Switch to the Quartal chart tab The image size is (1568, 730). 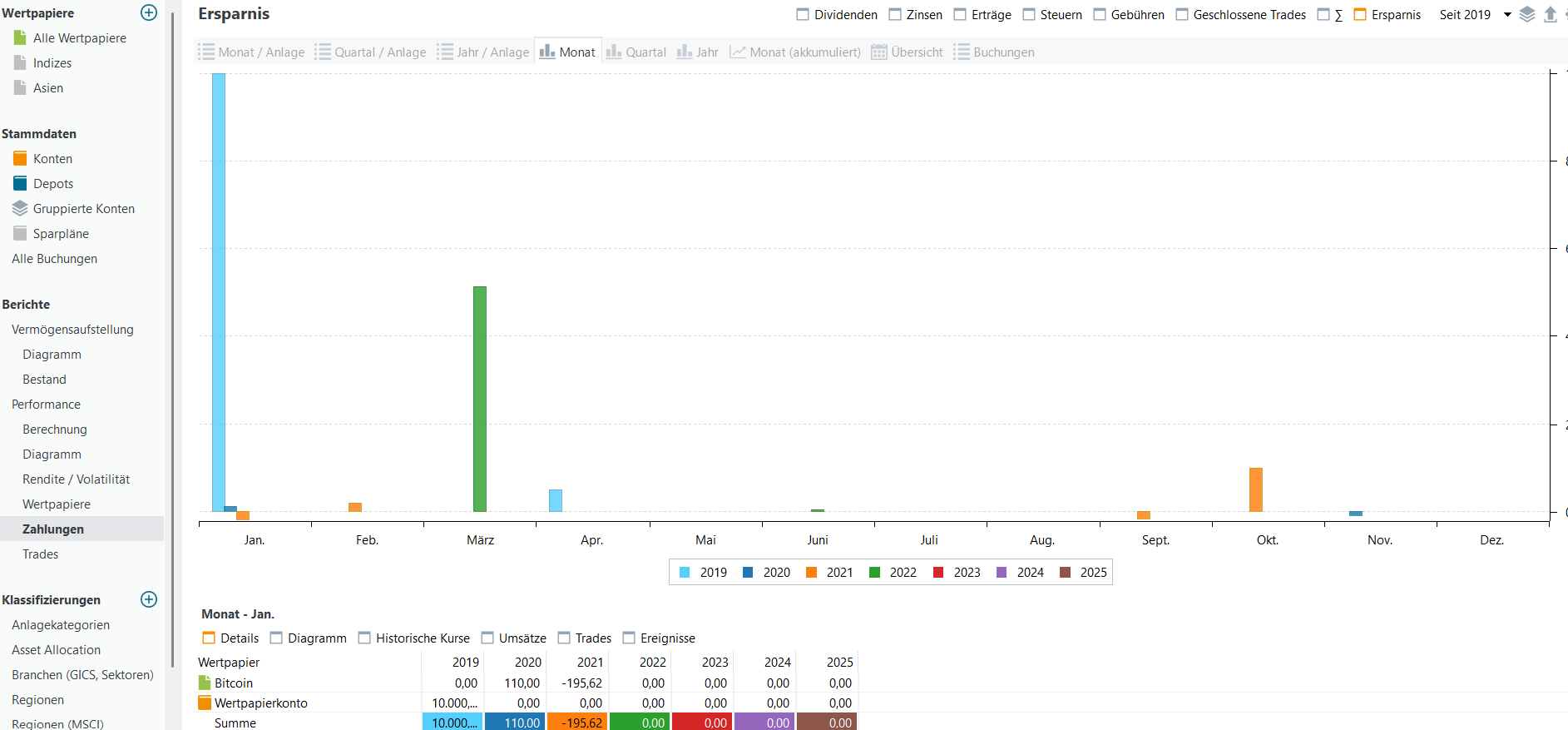[636, 52]
